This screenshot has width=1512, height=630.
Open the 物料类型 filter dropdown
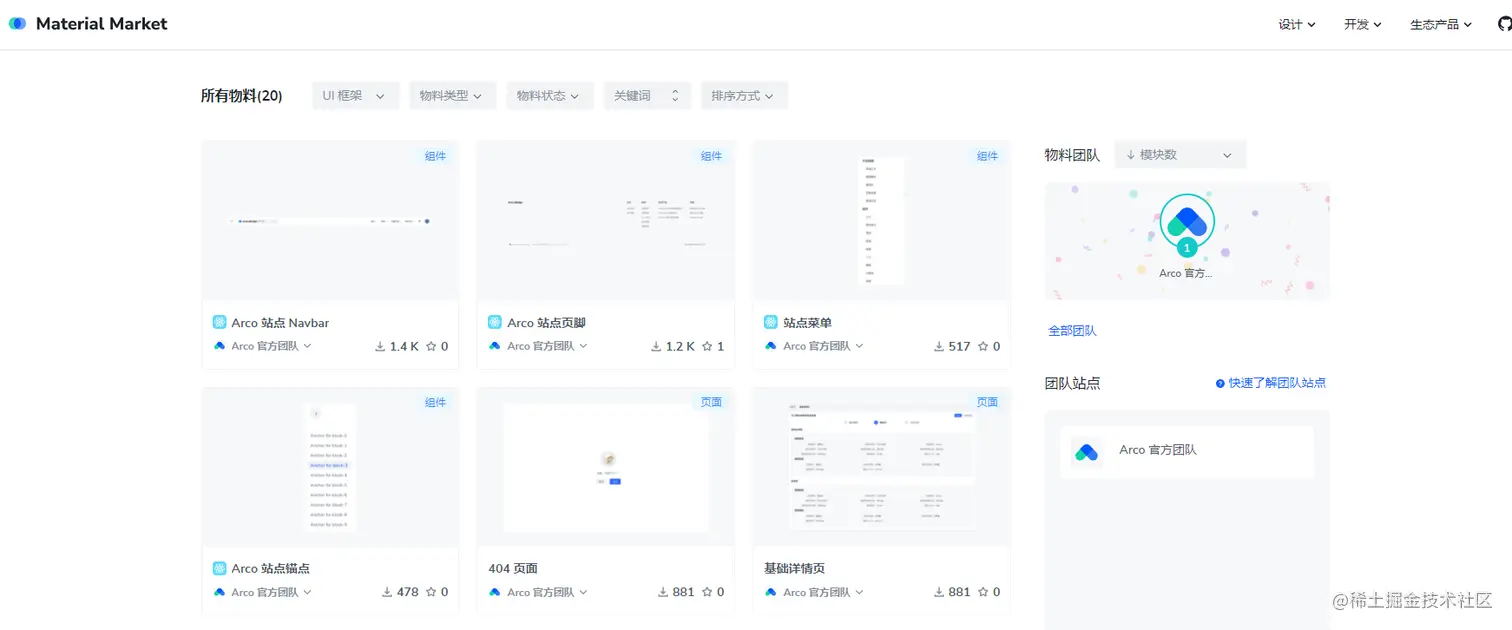(452, 96)
